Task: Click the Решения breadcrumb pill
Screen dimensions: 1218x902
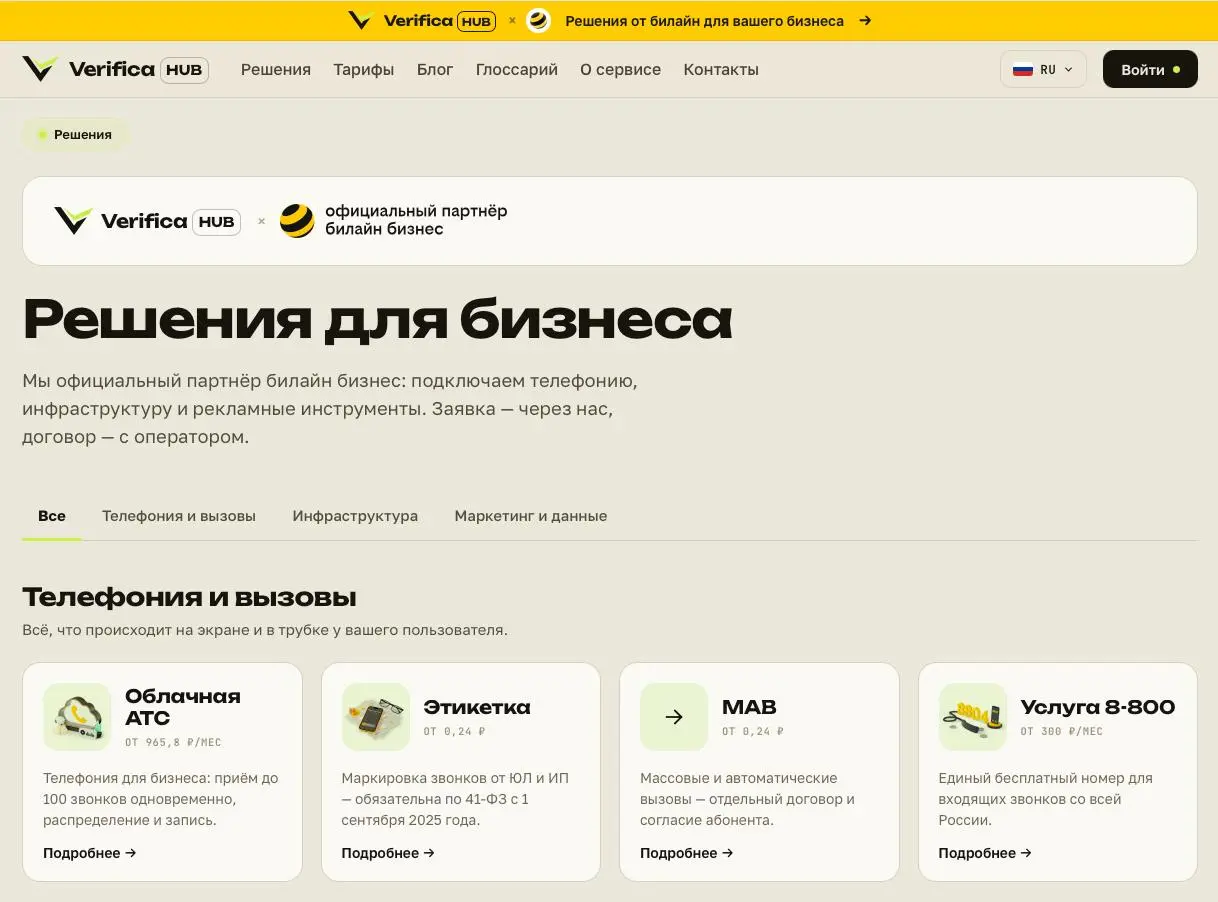Action: (75, 134)
